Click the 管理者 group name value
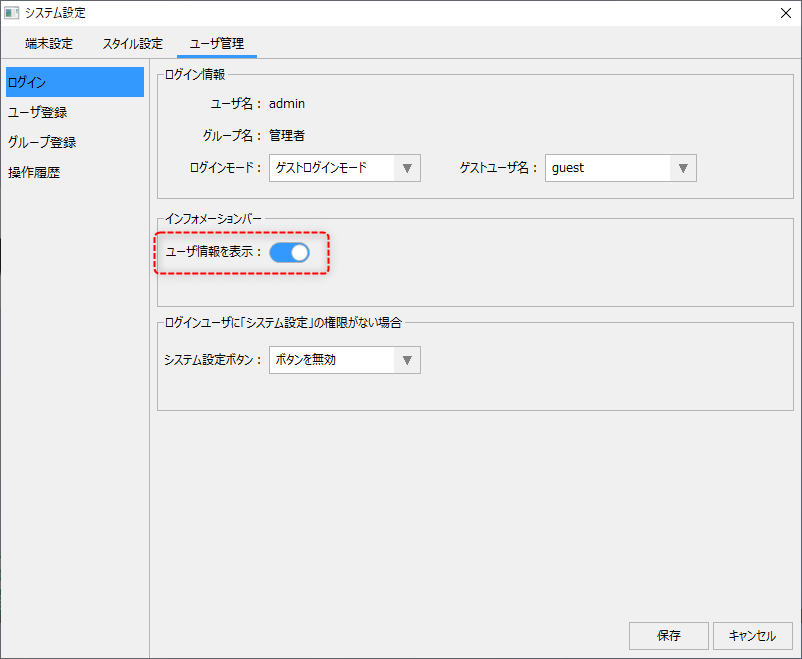802x659 pixels. 287,135
